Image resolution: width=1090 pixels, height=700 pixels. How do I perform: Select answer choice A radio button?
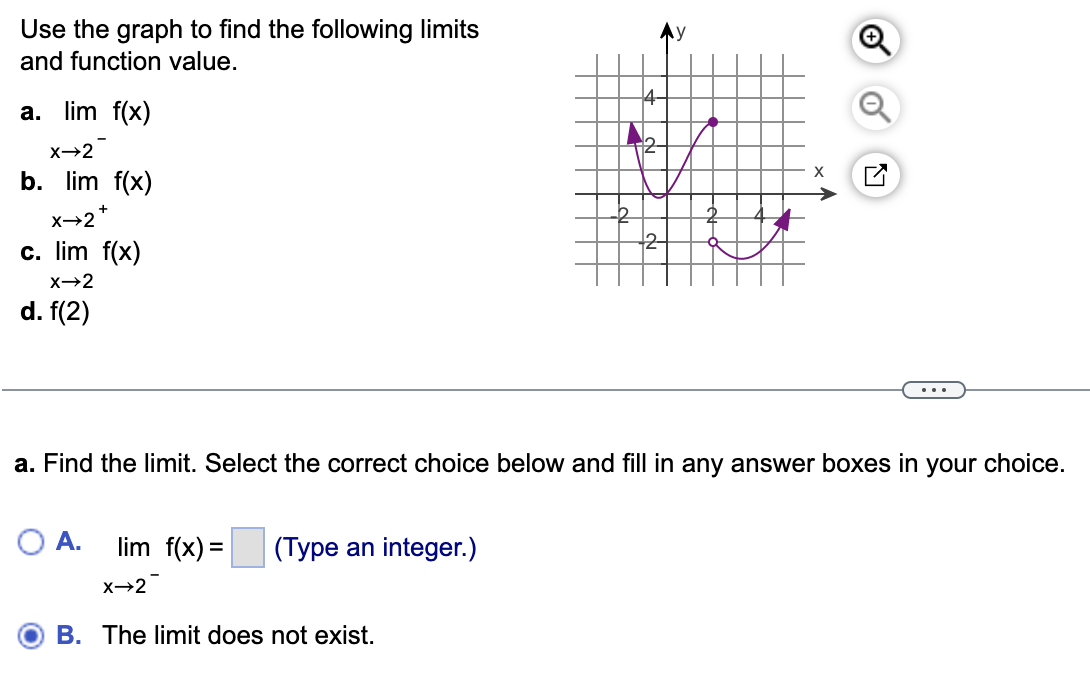click(x=31, y=540)
